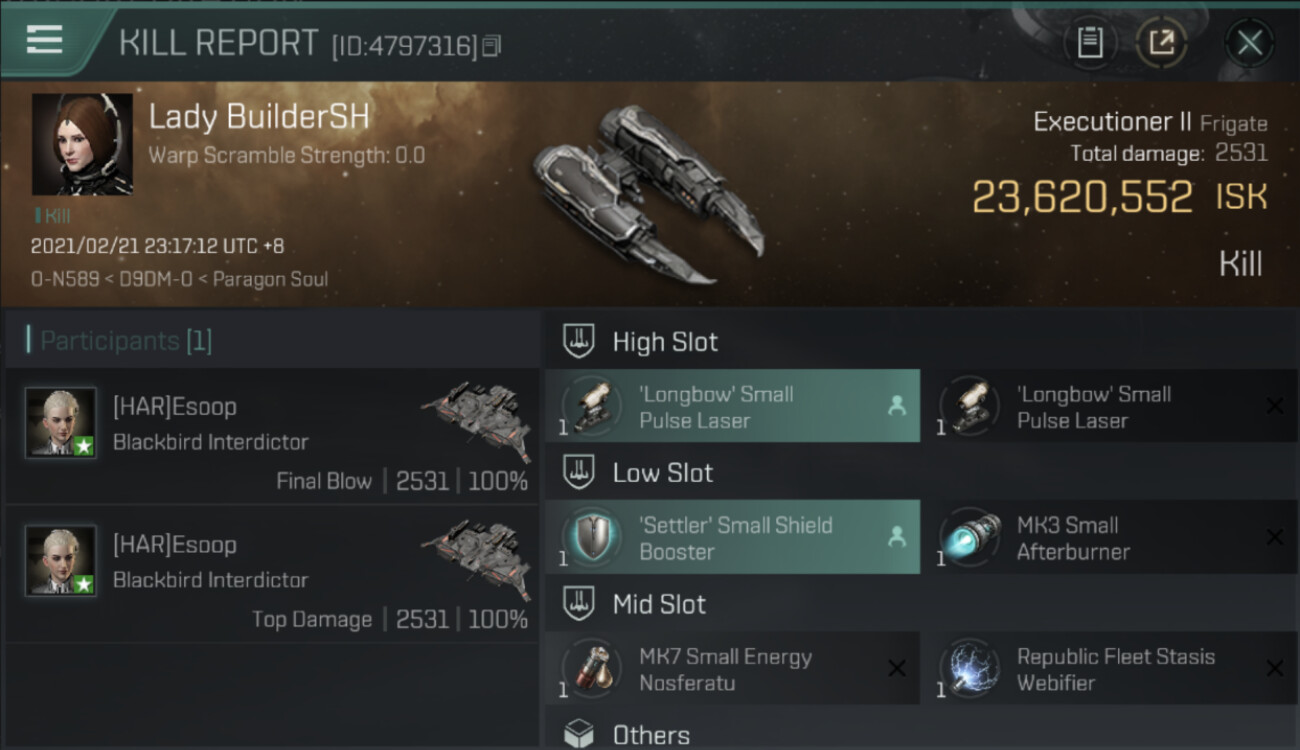Viewport: 1300px width, 750px height.
Task: View Lady BuilderSH's portrait
Action: [82, 144]
